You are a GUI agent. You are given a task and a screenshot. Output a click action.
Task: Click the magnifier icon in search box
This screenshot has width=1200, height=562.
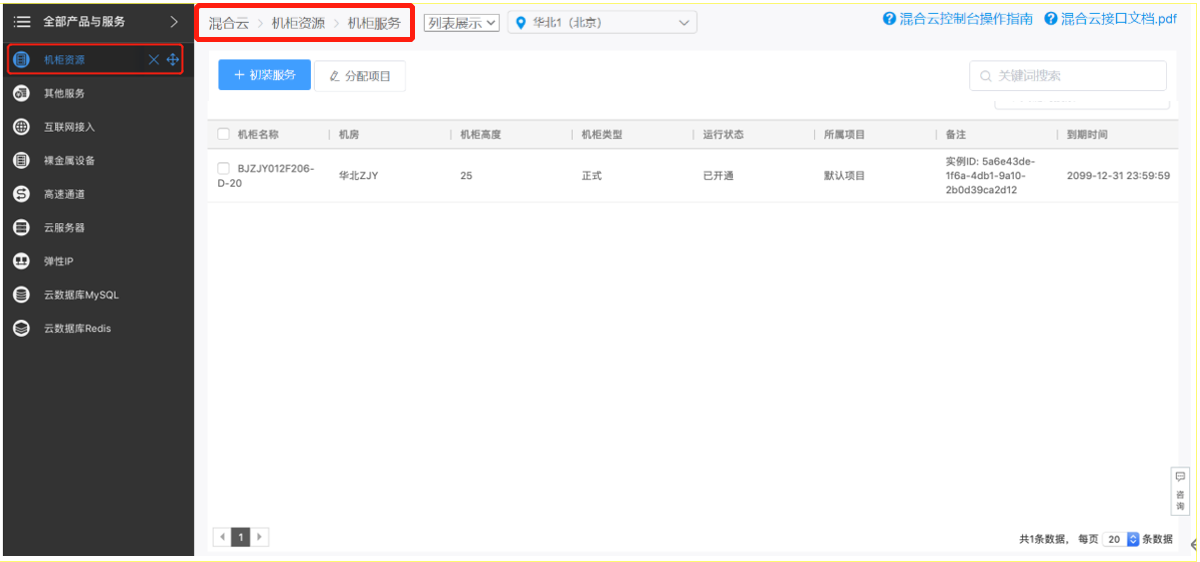coord(986,76)
